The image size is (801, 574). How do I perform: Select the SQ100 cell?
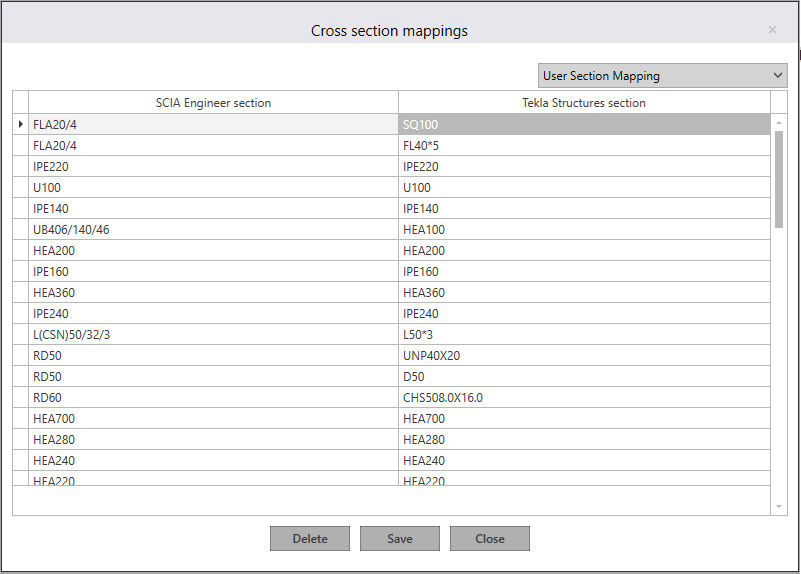(584, 124)
